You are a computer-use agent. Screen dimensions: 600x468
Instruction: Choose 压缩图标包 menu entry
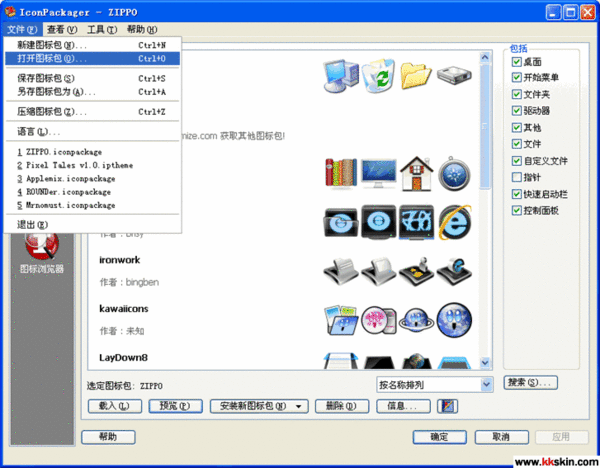click(x=92, y=112)
